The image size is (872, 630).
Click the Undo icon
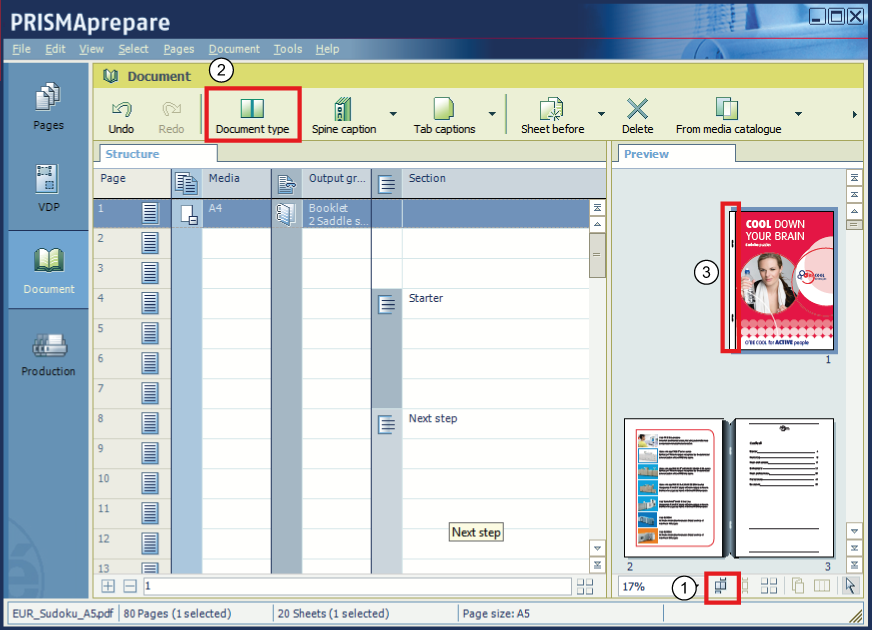pos(121,108)
